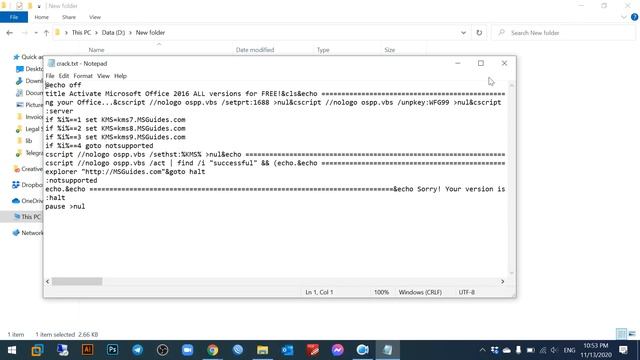Open Dropbox in navigation pane
The width and height of the screenshot is (640, 360).
tap(27, 185)
